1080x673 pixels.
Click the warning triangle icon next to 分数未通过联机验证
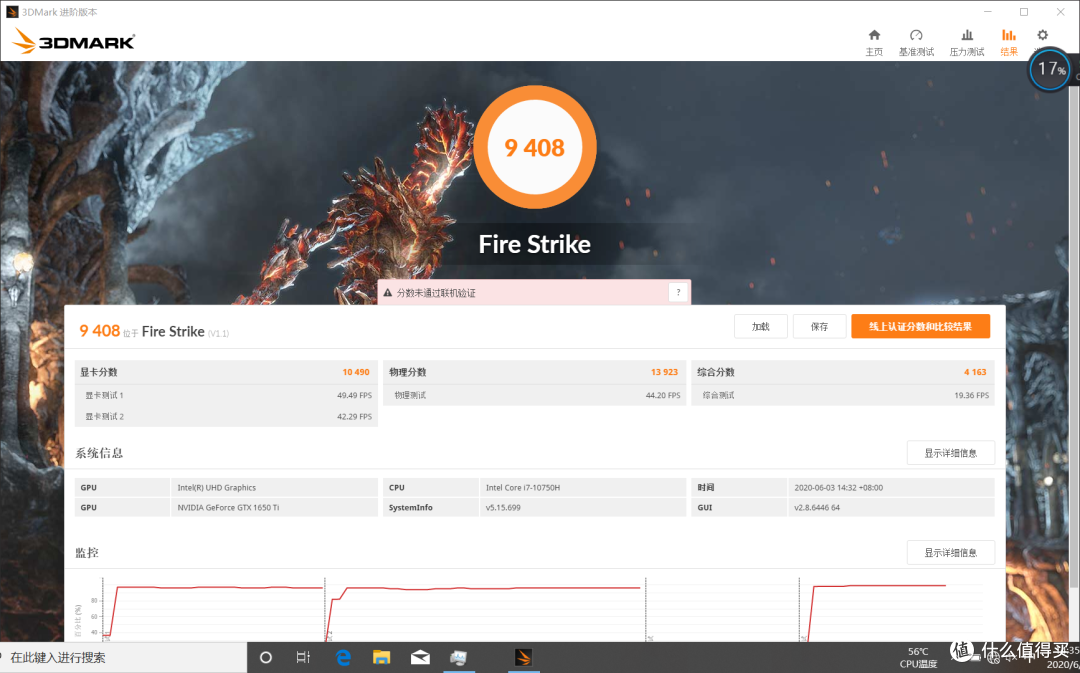click(x=388, y=293)
